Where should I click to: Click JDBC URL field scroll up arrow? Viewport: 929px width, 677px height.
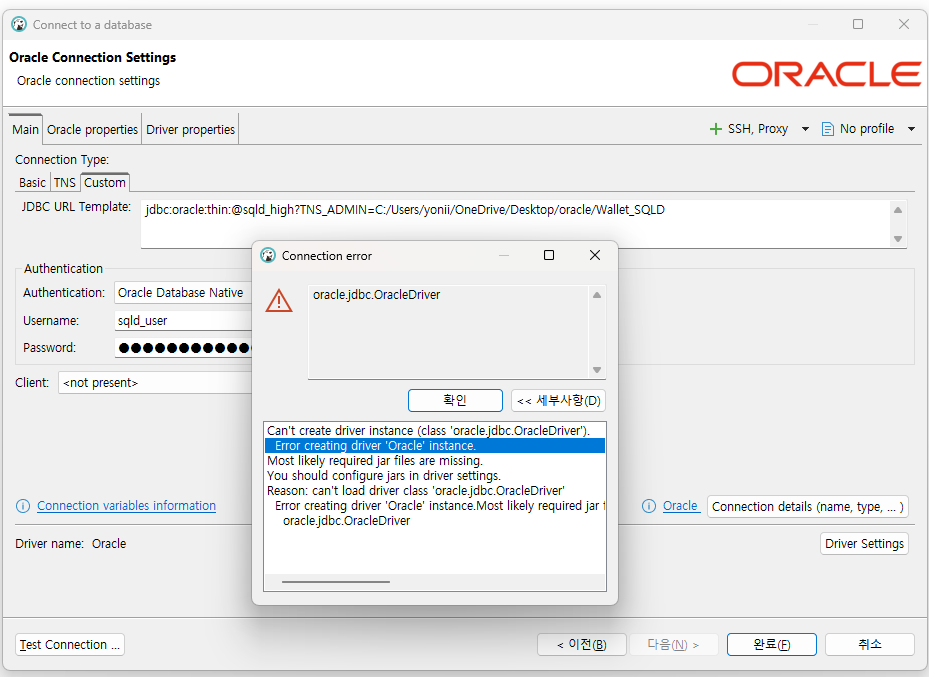898,210
